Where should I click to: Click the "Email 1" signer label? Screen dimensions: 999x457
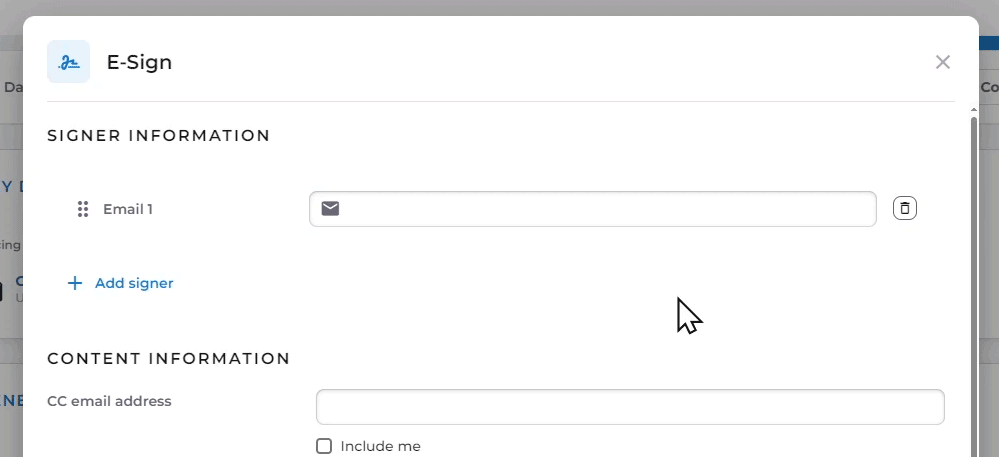[128, 209]
